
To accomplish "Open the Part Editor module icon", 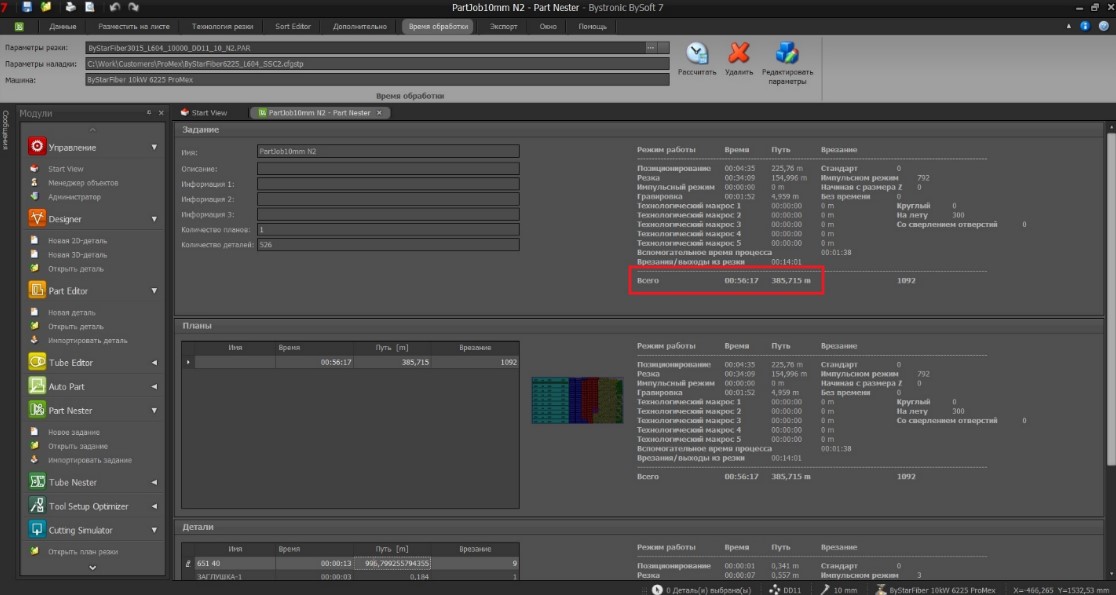I will [37, 290].
